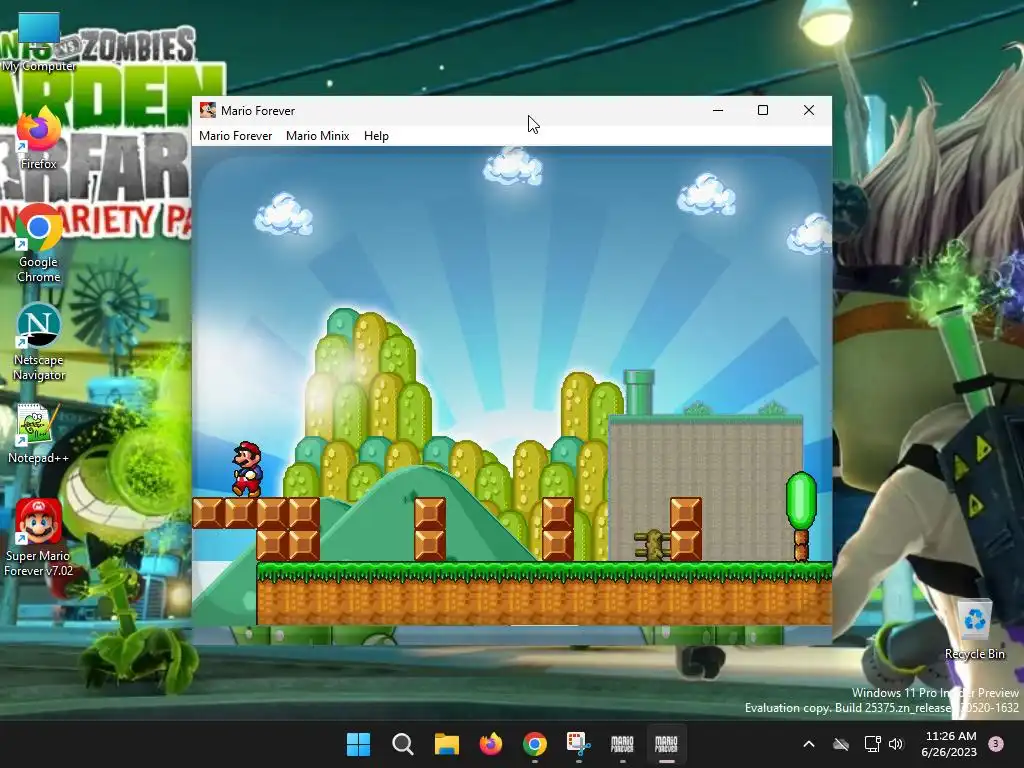
Task: Minimize the Mario Forever window
Action: (718, 110)
